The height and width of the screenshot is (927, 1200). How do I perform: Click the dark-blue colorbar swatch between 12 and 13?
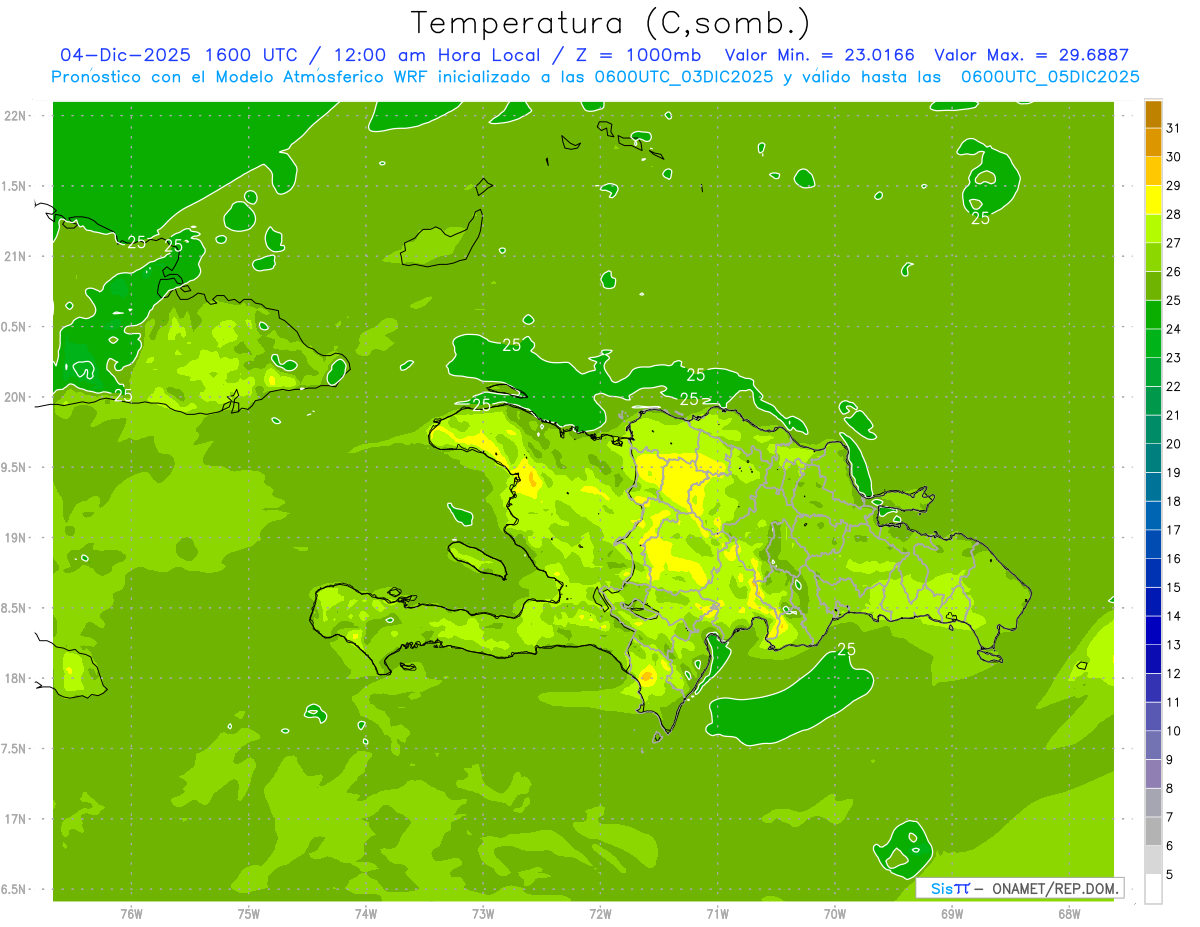click(1153, 659)
